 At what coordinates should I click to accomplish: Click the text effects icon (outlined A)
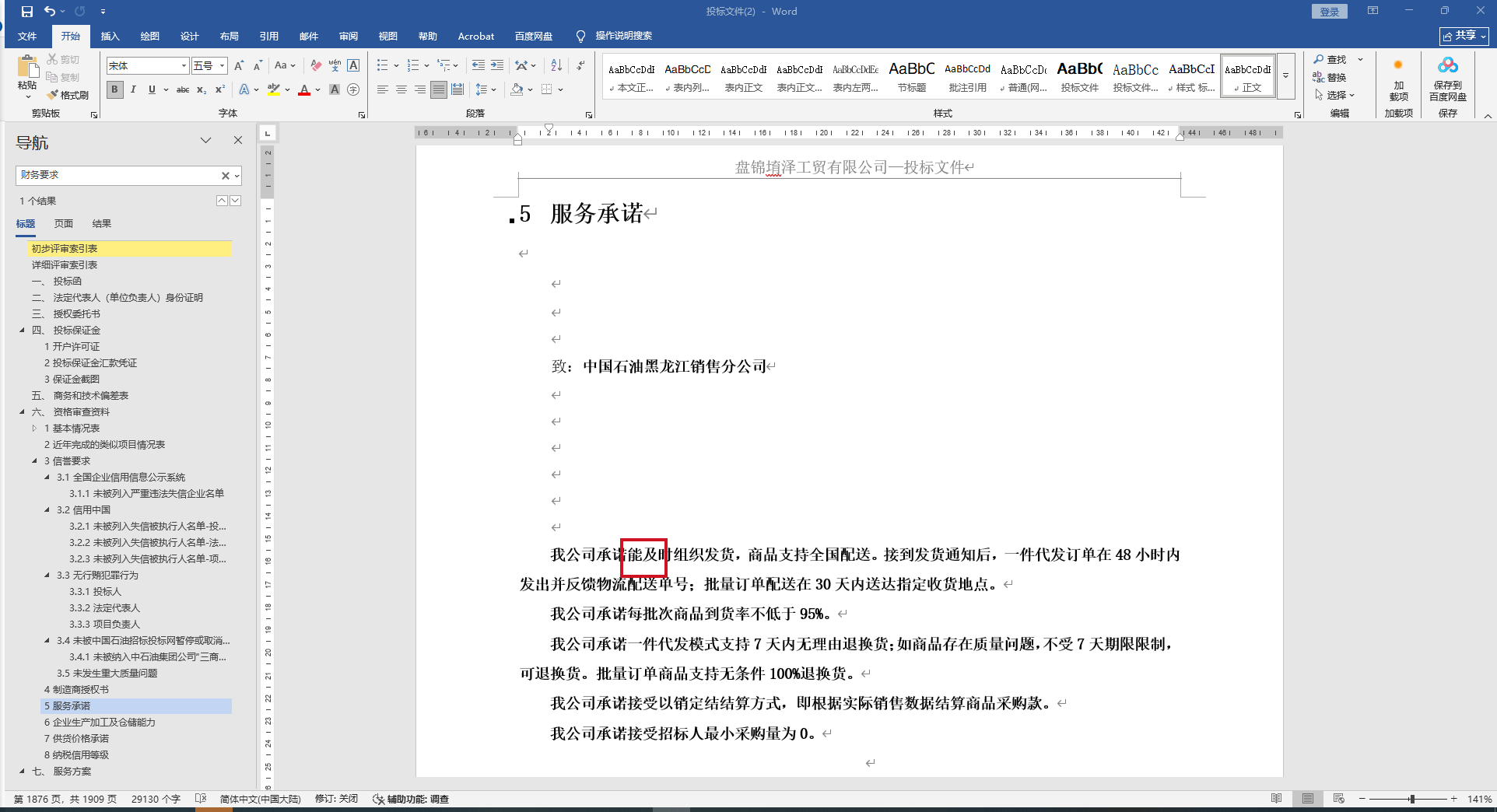pos(244,89)
